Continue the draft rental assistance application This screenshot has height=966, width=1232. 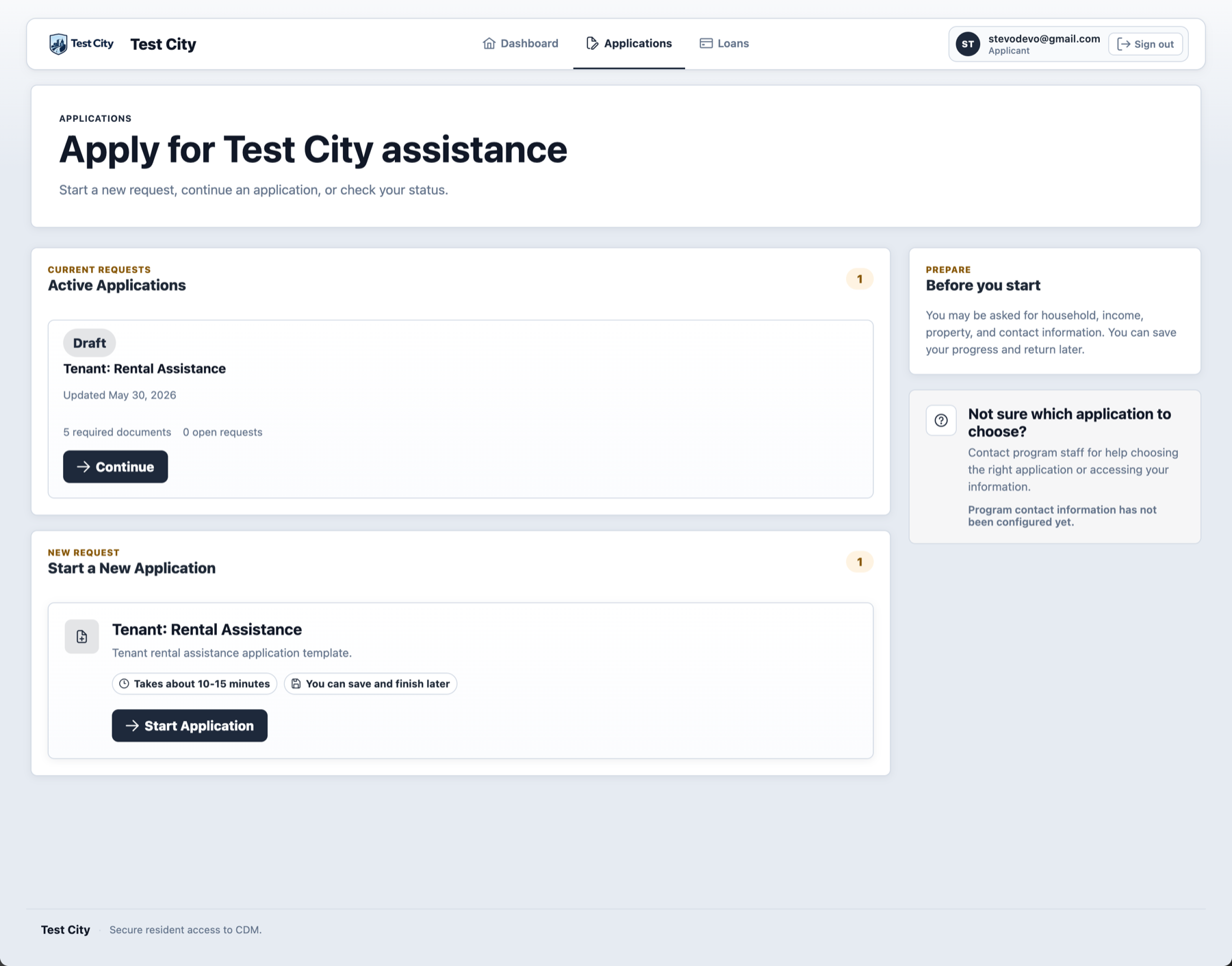(115, 466)
